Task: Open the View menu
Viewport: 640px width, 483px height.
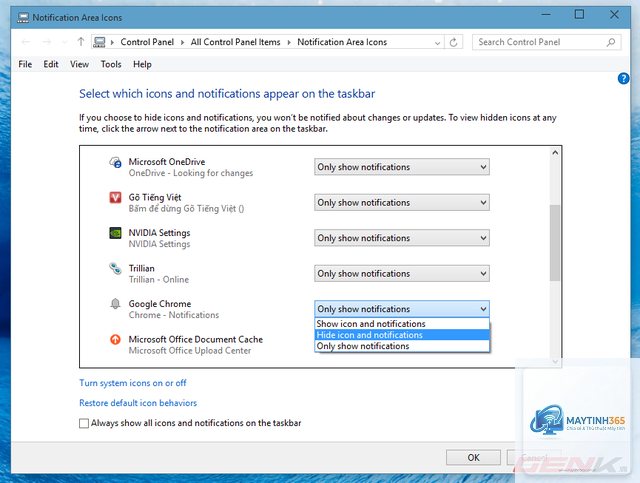Action: 79,64
